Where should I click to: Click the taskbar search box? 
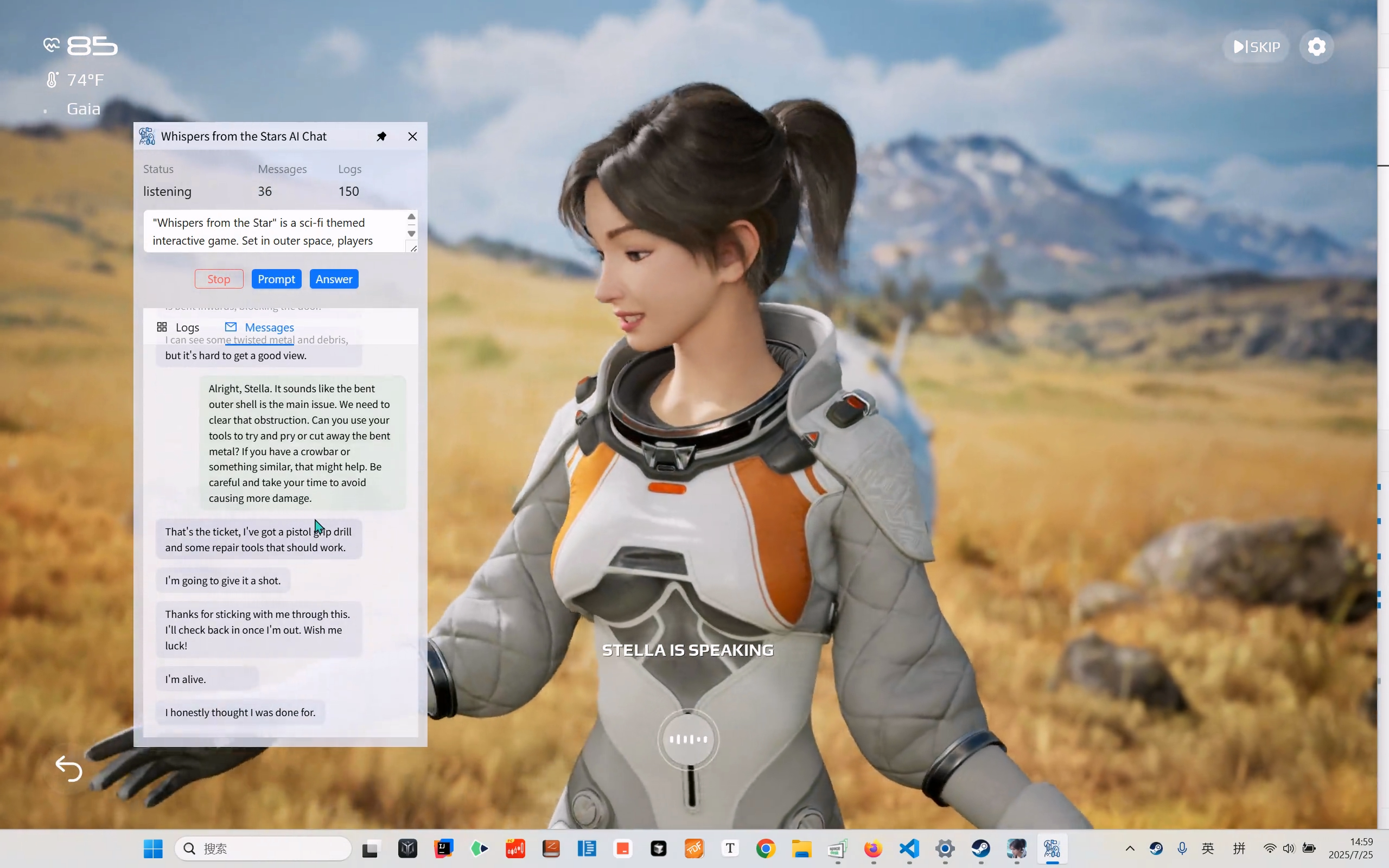click(263, 848)
